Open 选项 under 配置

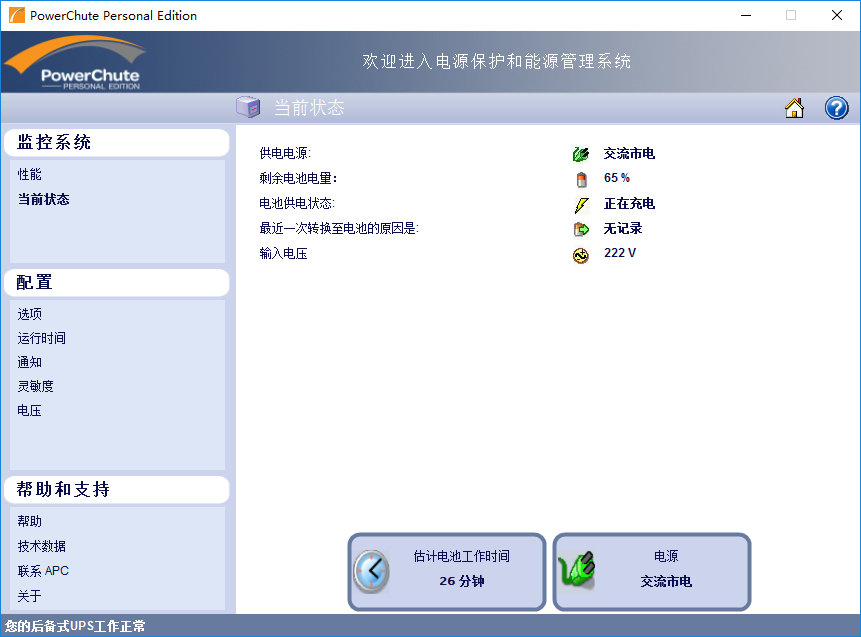click(30, 314)
